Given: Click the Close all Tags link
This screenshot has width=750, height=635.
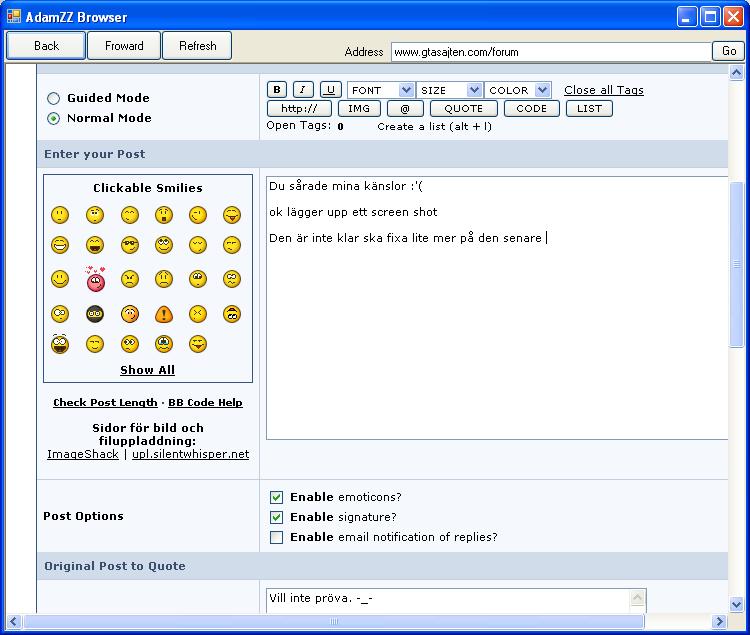Looking at the screenshot, I should tap(604, 90).
